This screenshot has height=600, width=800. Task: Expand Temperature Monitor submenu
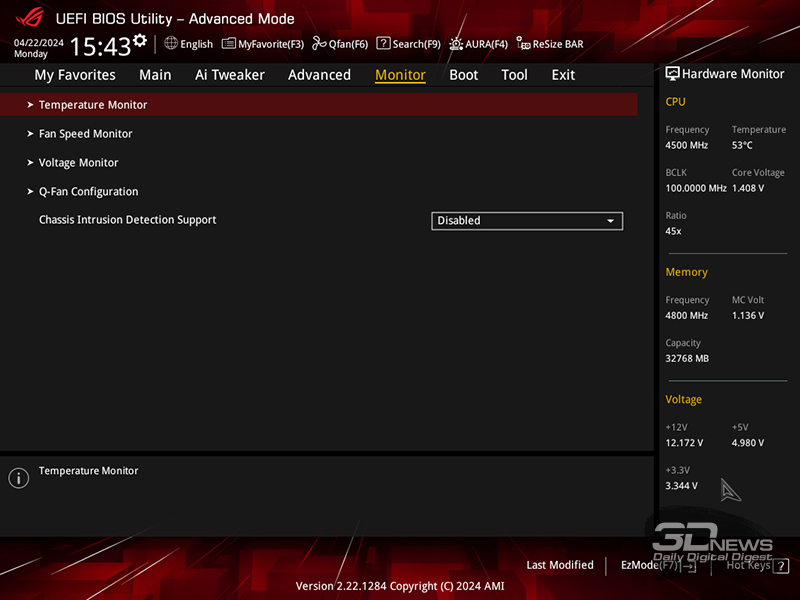point(318,105)
